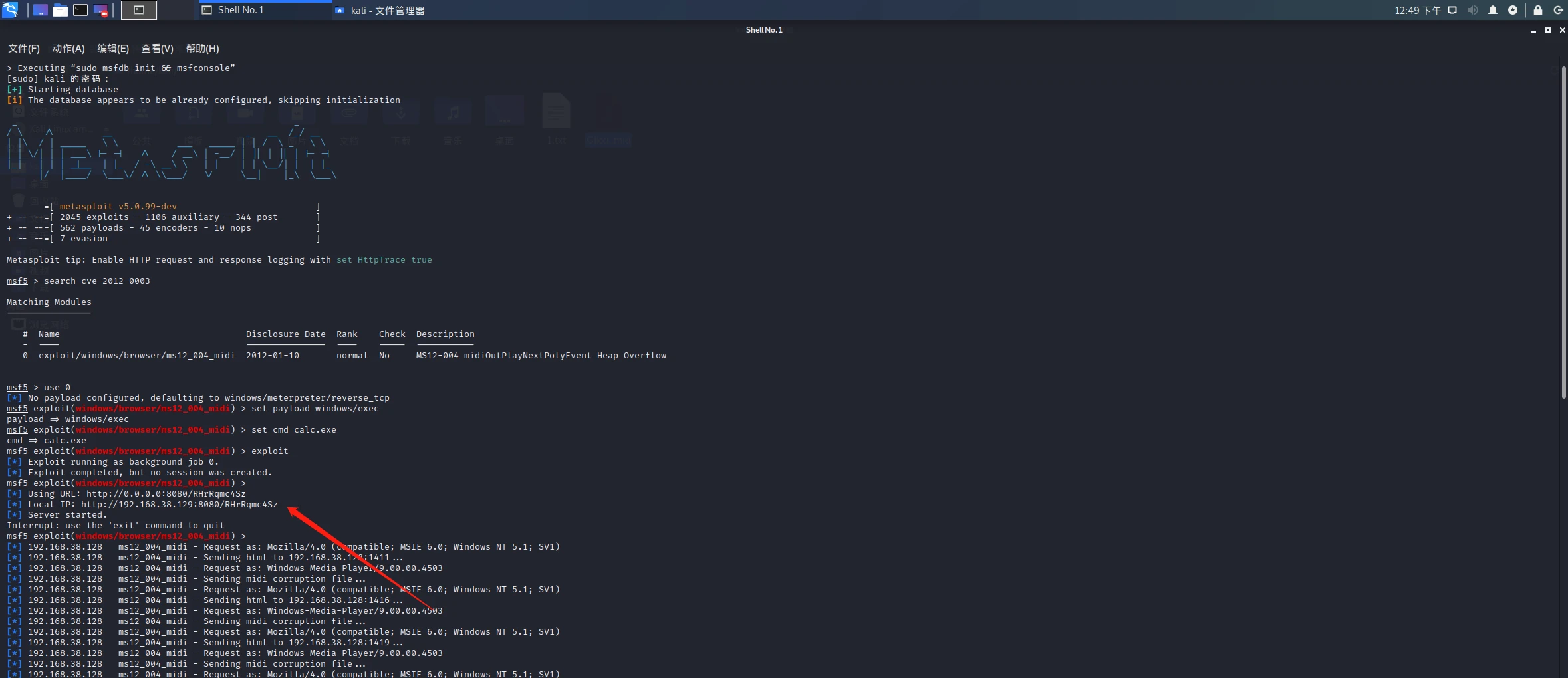Minimize the Shell No. 1 window
Image resolution: width=1568 pixels, height=678 pixels.
click(1533, 30)
